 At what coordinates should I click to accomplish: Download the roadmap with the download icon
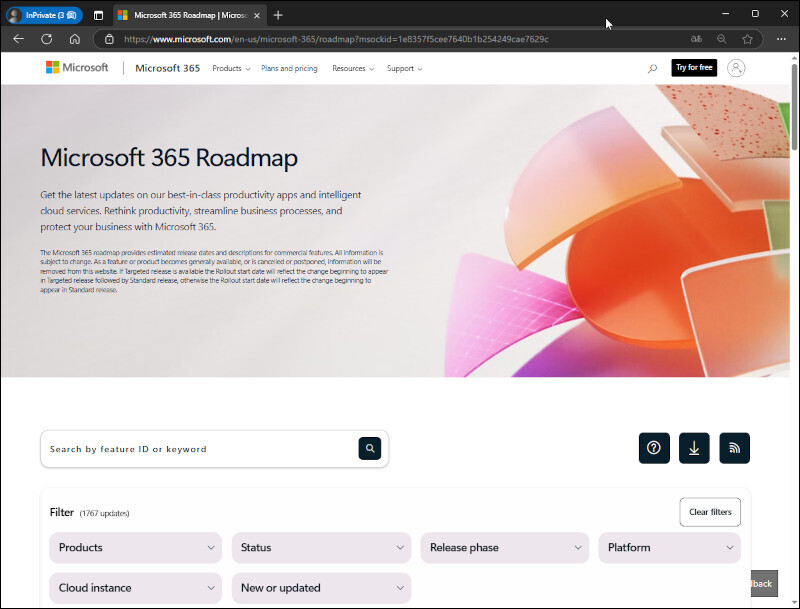(x=694, y=448)
